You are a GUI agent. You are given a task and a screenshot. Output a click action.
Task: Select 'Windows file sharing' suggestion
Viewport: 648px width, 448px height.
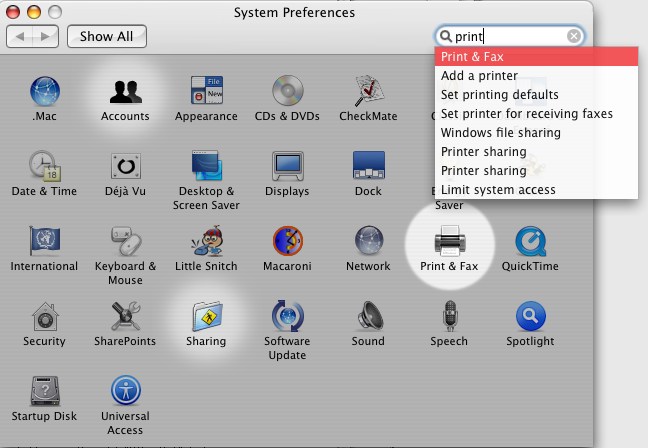(x=536, y=133)
